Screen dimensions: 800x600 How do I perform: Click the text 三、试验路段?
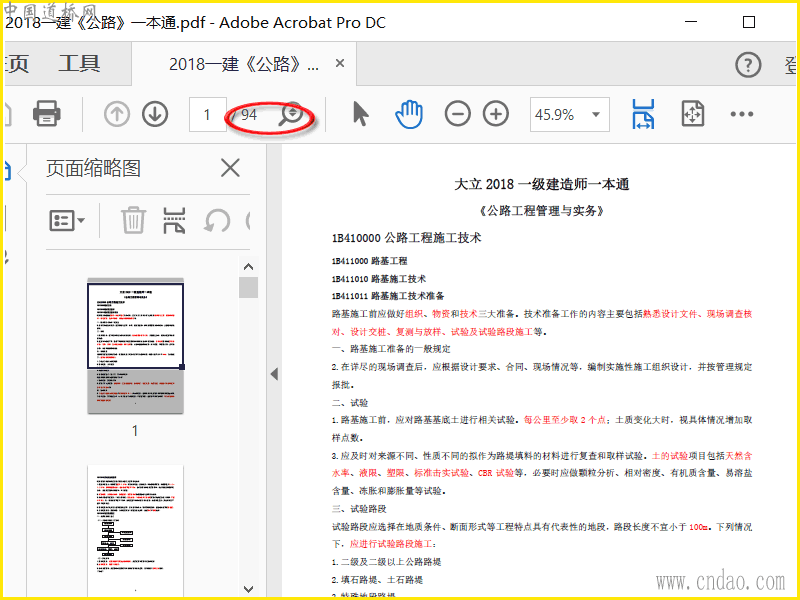pos(359,509)
